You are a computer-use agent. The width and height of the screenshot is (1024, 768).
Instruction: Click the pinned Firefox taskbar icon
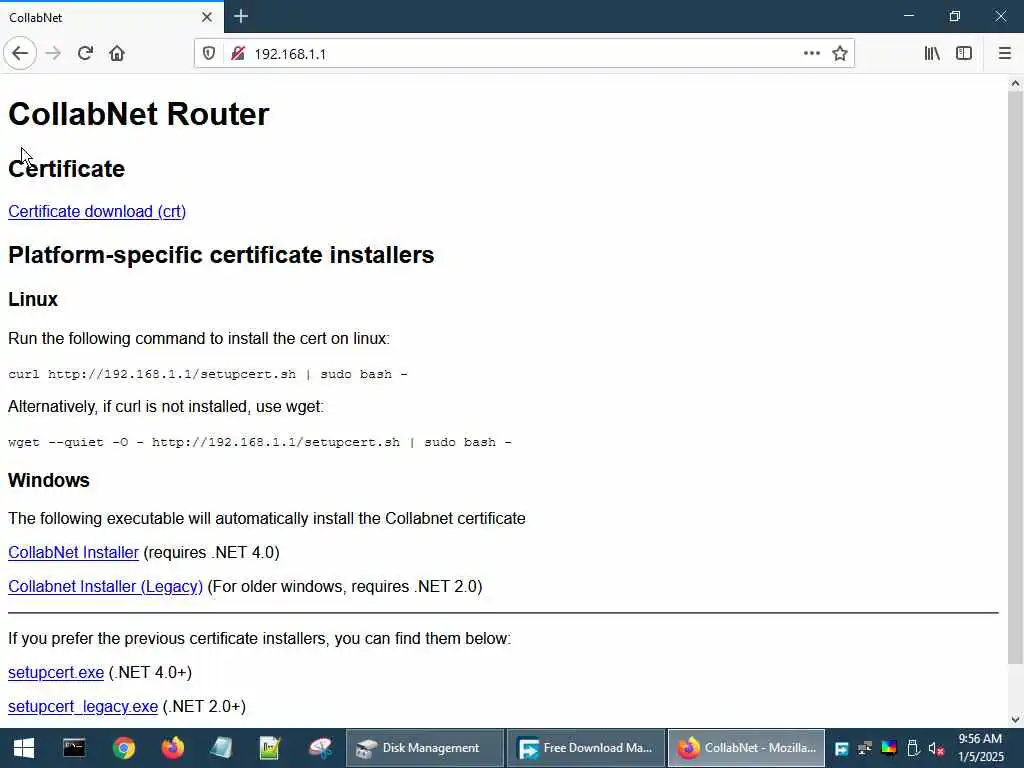click(172, 748)
